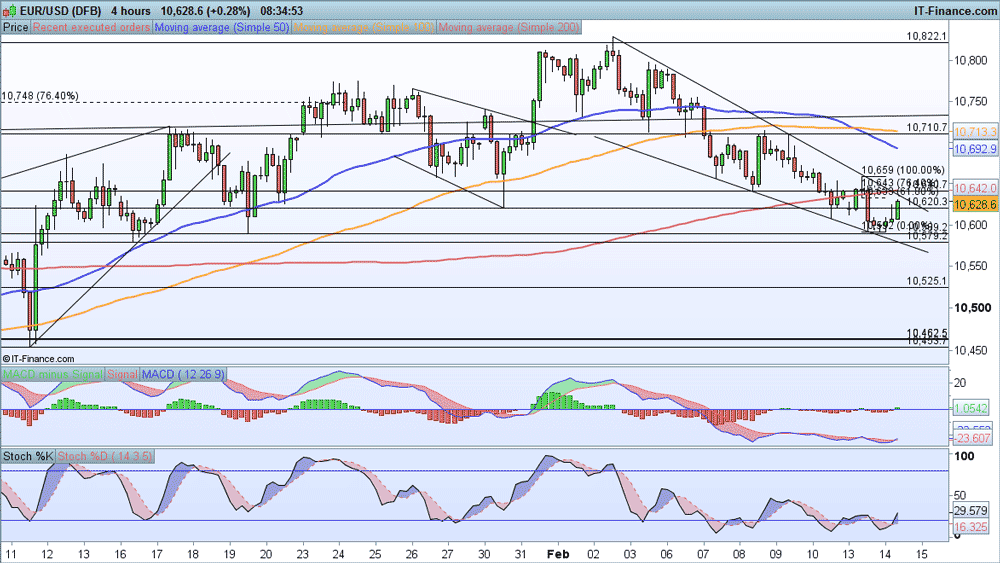
Task: Click the 10,800 price axis label
Action: point(969,61)
